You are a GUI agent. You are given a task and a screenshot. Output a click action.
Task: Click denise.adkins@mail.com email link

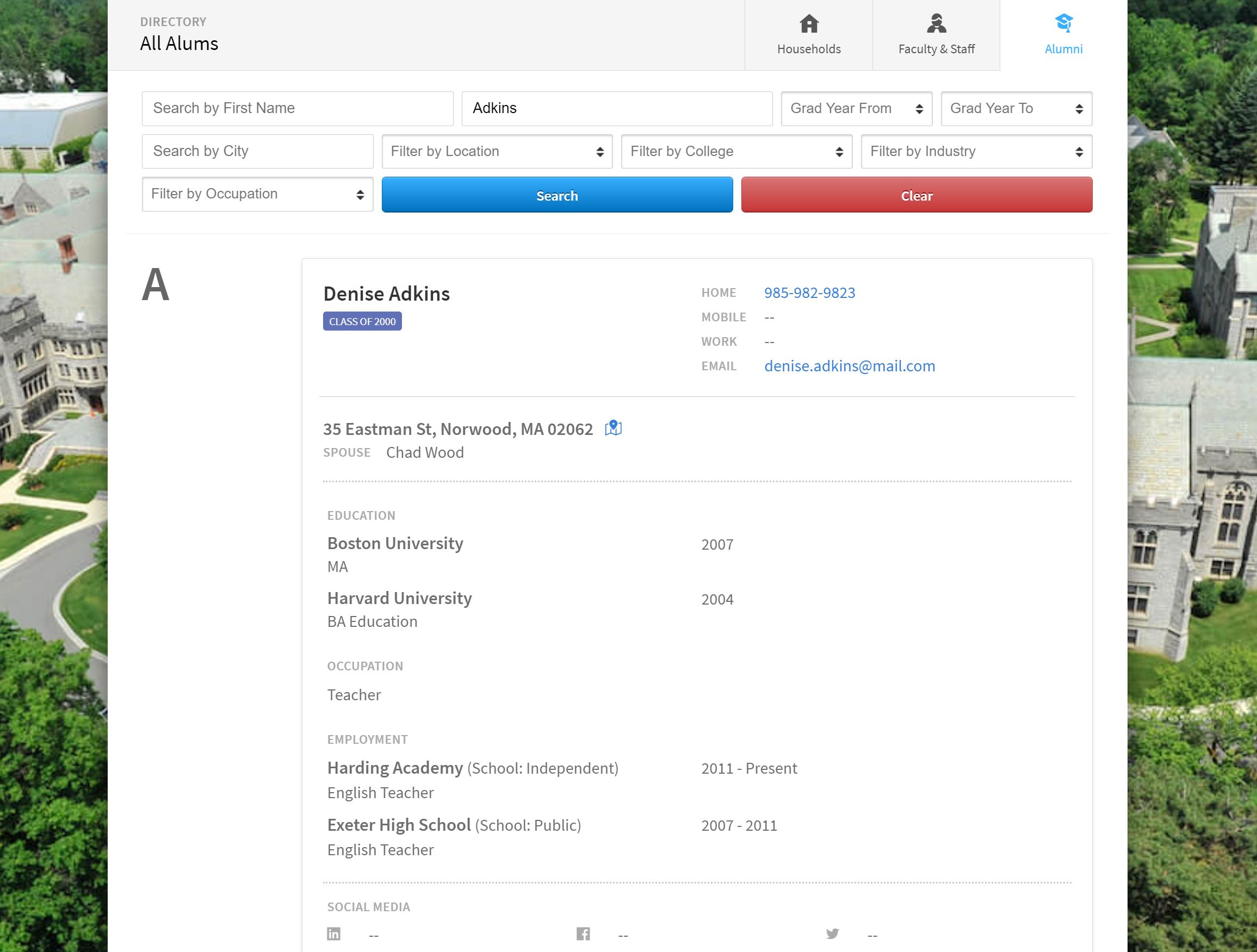pyautogui.click(x=849, y=366)
